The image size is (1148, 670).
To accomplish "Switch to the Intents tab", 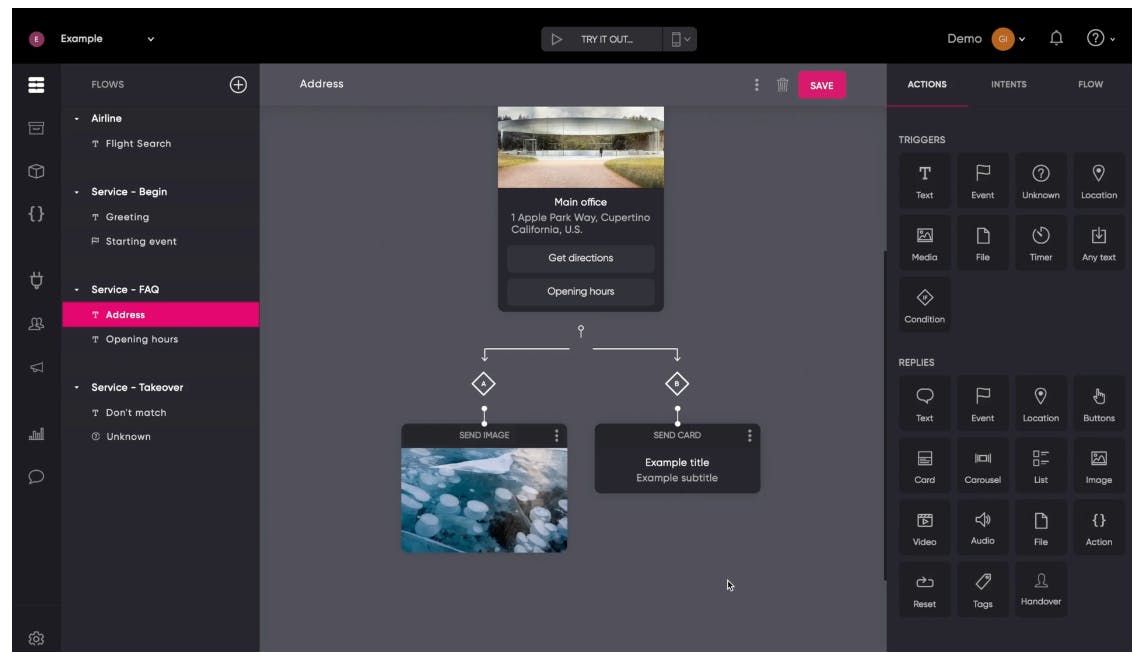I will (x=1008, y=84).
